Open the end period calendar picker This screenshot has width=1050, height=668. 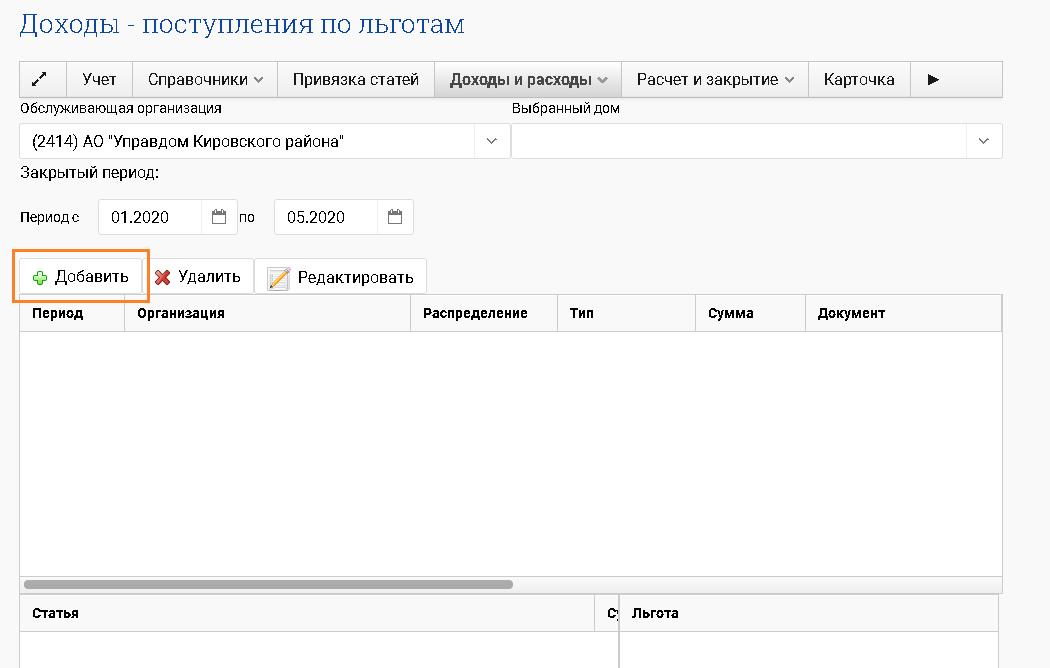click(395, 217)
